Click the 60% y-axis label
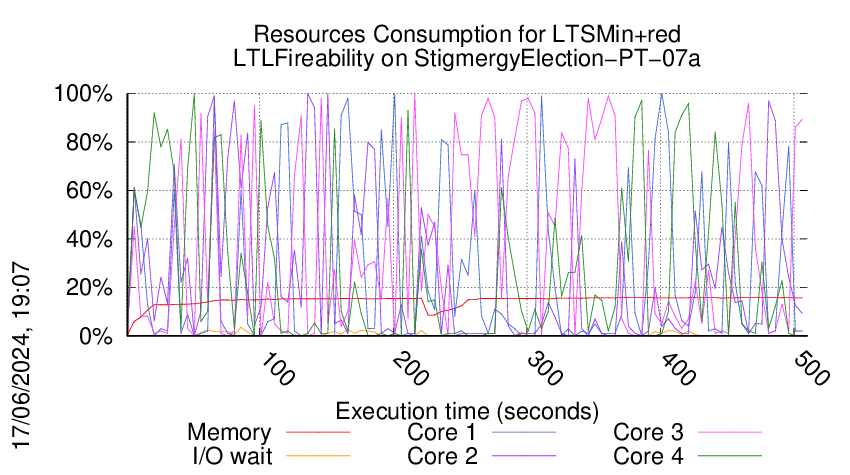This screenshot has width=850, height=475. (90, 191)
